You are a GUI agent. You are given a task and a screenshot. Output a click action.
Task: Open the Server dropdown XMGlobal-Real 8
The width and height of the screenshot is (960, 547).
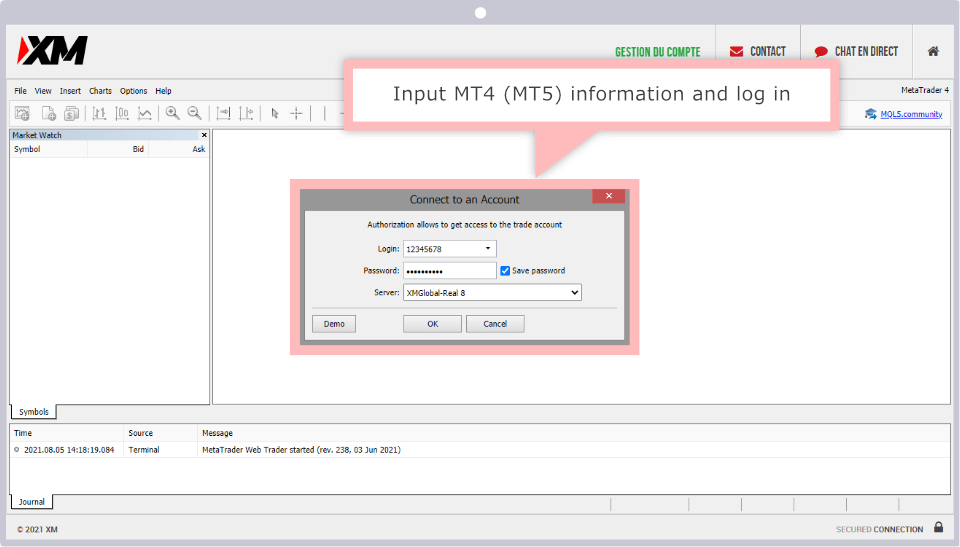click(x=492, y=293)
